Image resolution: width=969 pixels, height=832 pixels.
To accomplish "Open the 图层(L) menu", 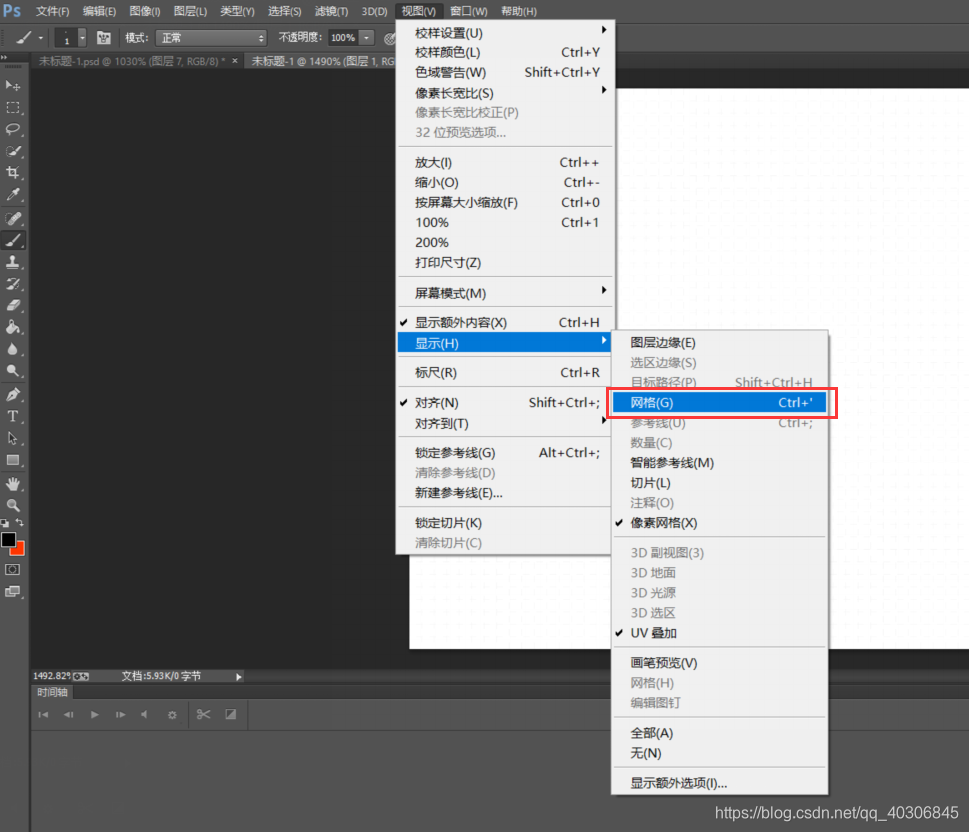I will tap(190, 11).
